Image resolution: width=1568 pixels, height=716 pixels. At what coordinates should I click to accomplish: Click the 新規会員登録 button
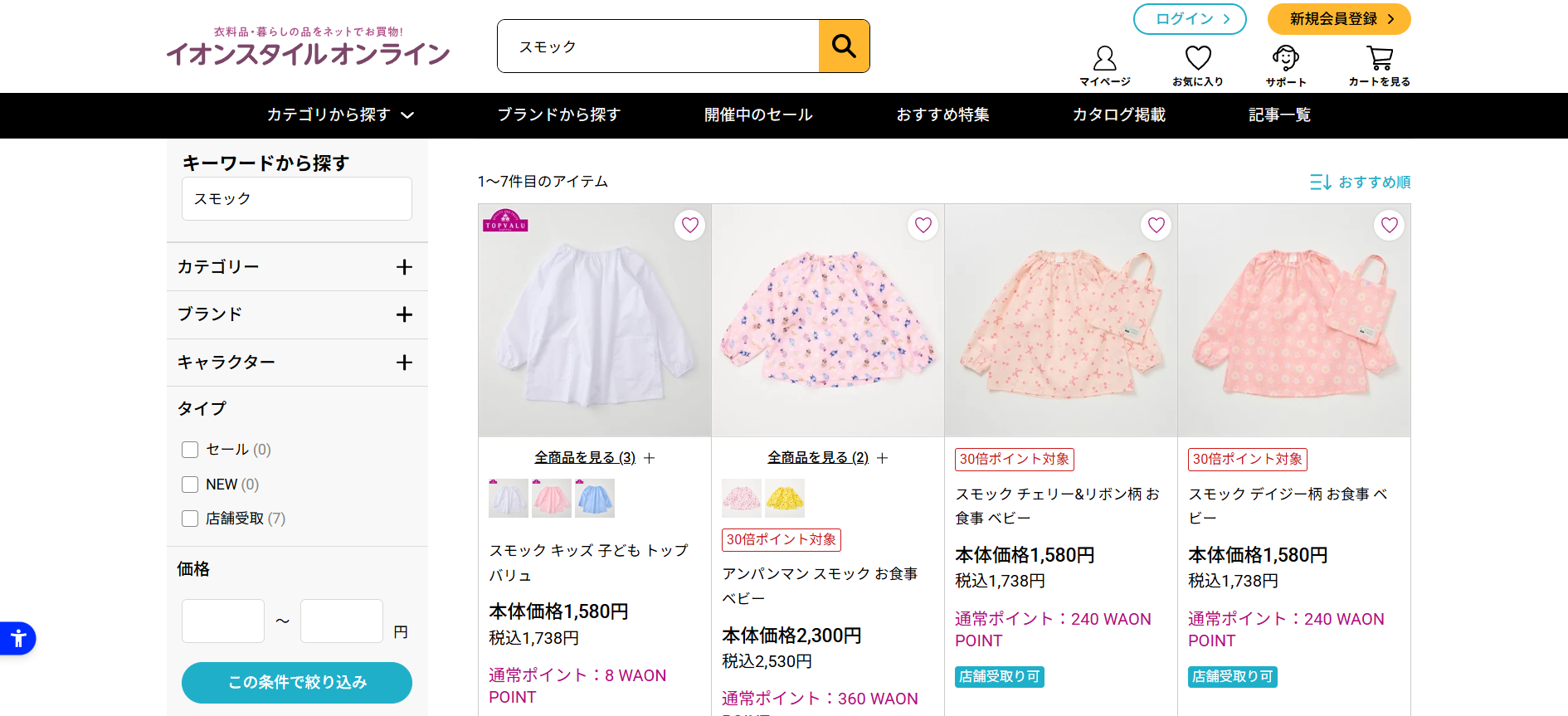1339,19
